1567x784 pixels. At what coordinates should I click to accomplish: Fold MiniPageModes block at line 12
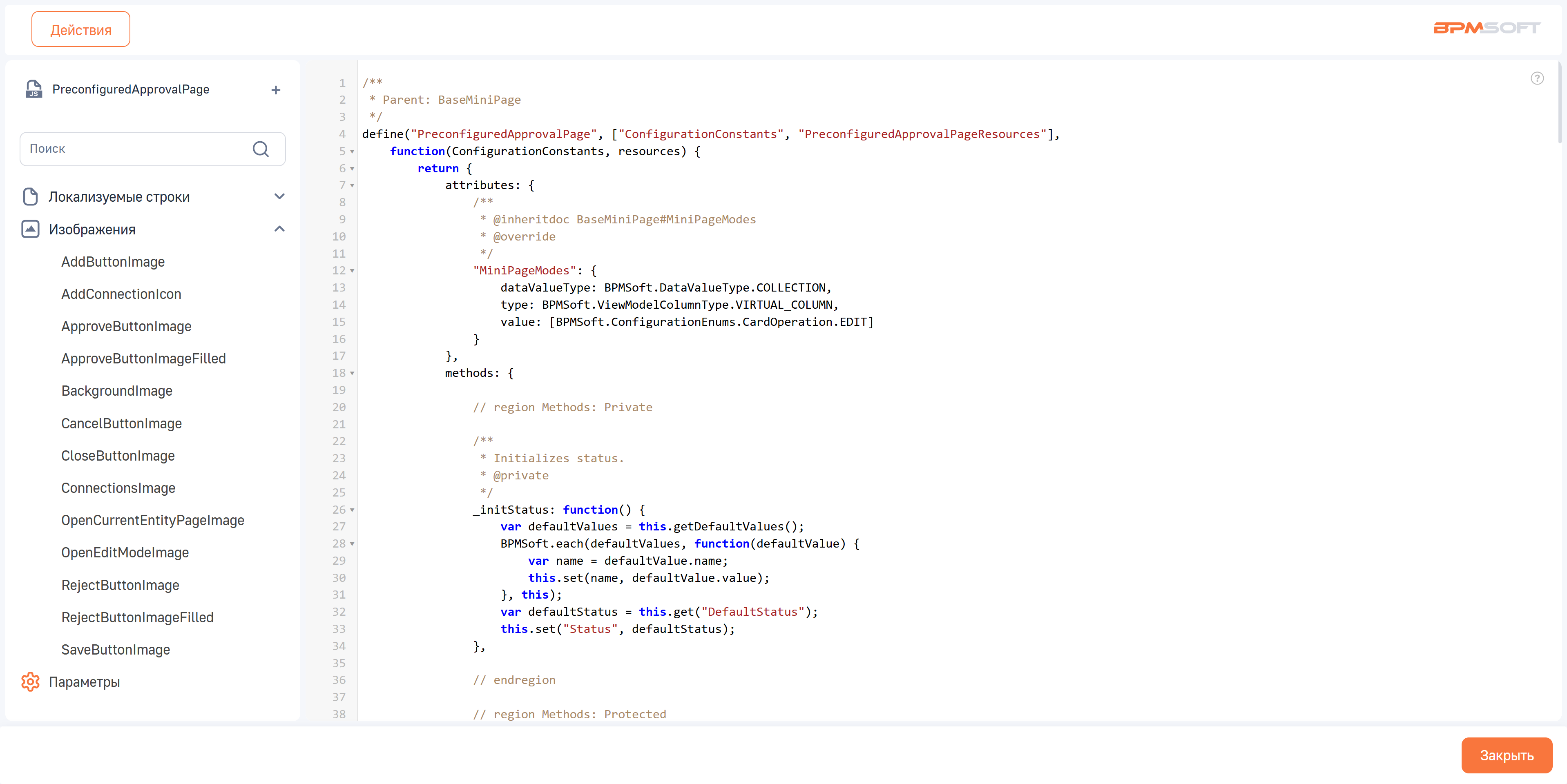click(352, 271)
